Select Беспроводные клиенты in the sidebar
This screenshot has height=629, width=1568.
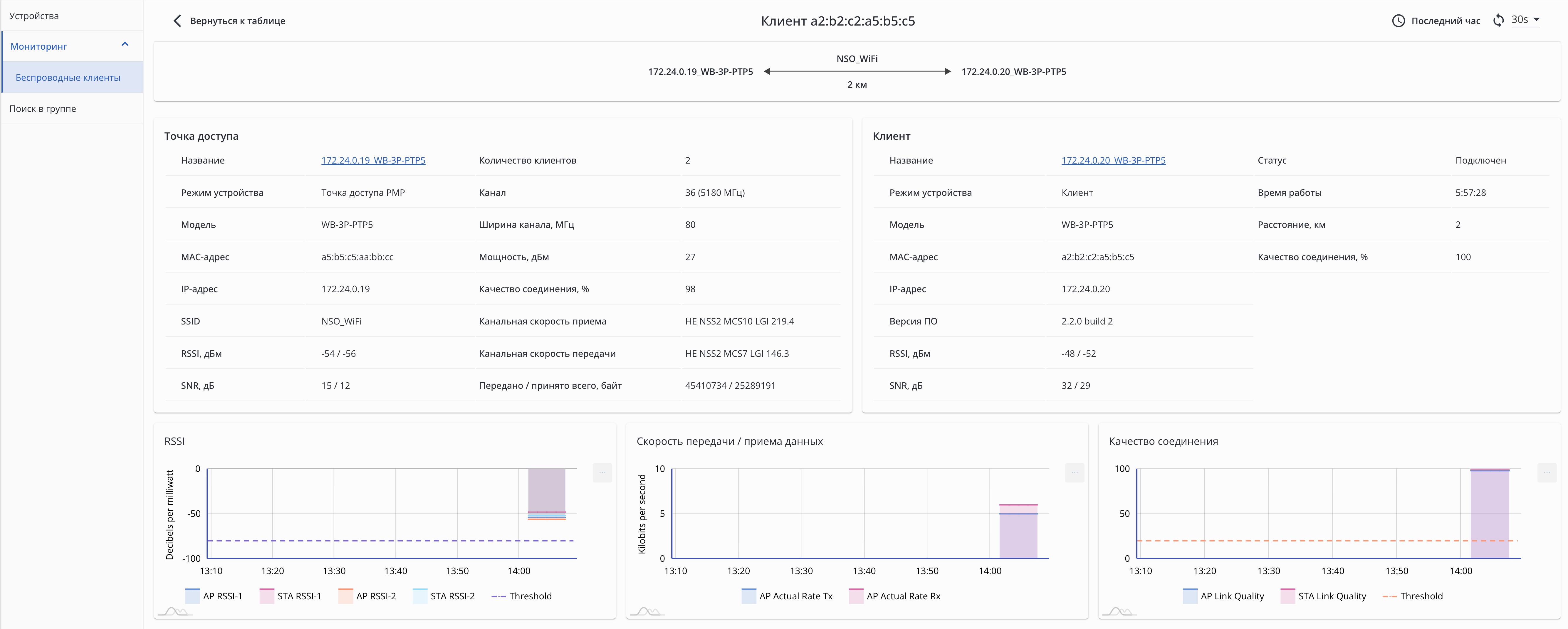tap(68, 78)
